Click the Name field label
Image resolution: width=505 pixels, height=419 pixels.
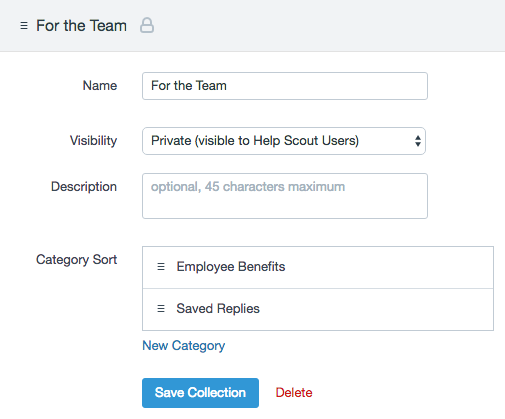tap(100, 86)
